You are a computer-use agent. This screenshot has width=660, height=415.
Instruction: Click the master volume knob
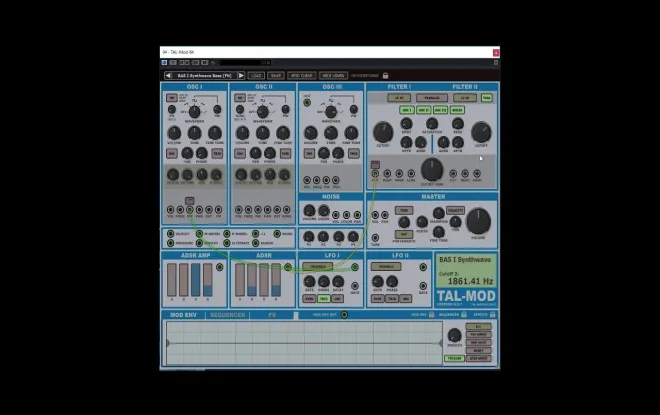[x=478, y=221]
